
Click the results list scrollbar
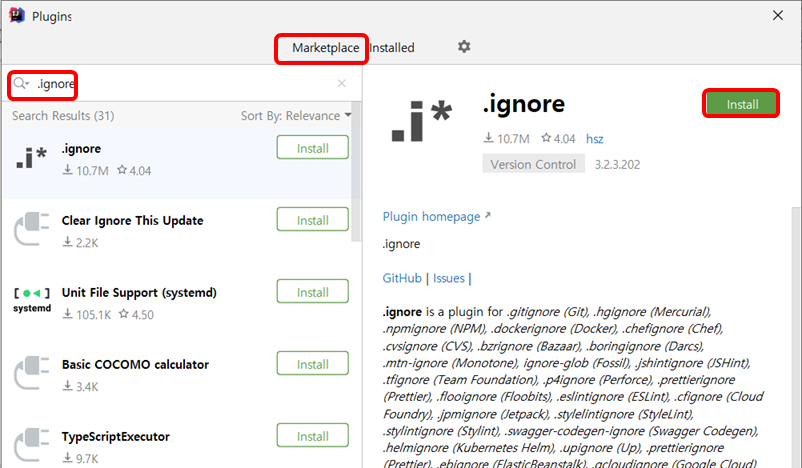[356, 172]
